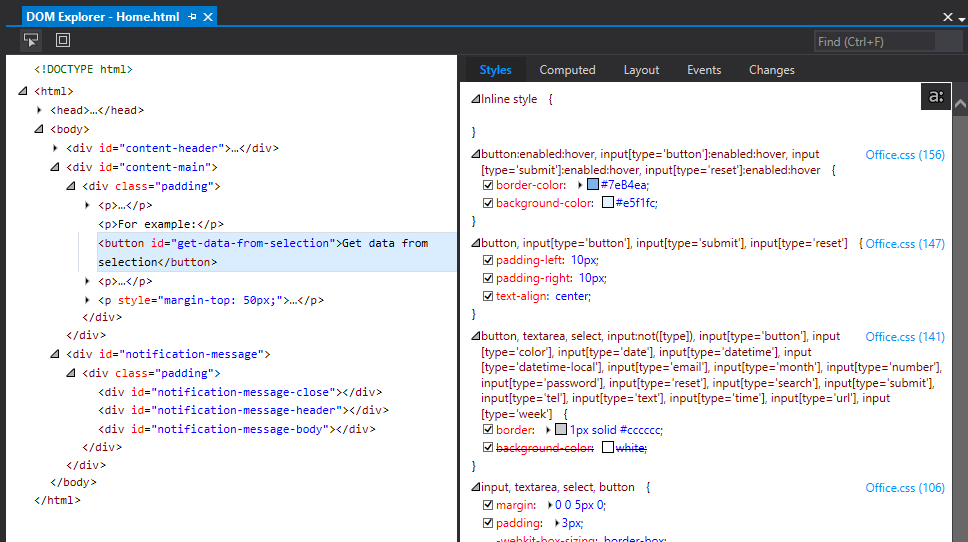Click the #cccccc border color swatch
The image size is (968, 542).
561,429
